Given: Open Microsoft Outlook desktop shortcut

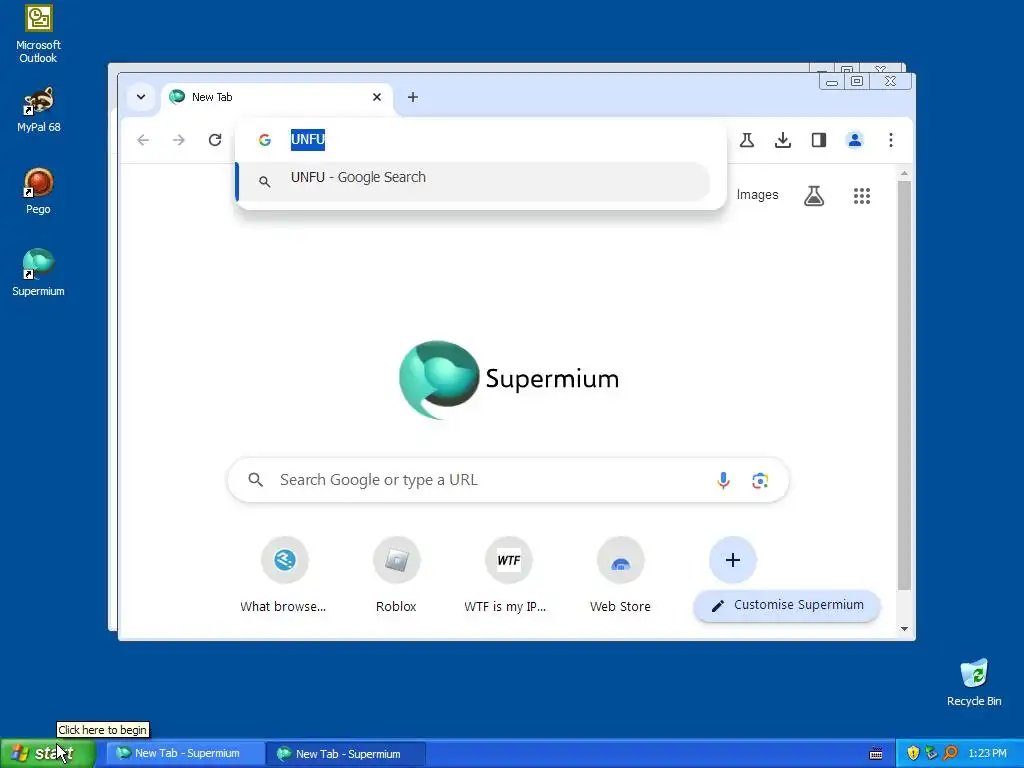Looking at the screenshot, I should [x=38, y=34].
